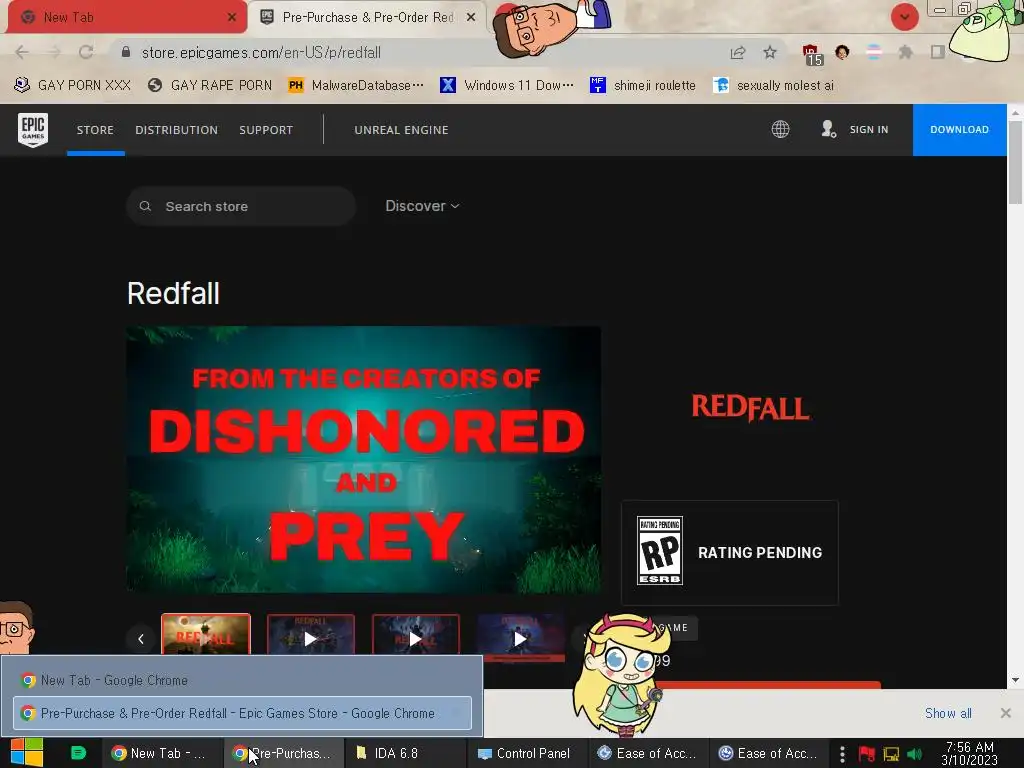This screenshot has width=1024, height=768.
Task: Click the magnifier icon in Search store
Action: click(x=145, y=206)
